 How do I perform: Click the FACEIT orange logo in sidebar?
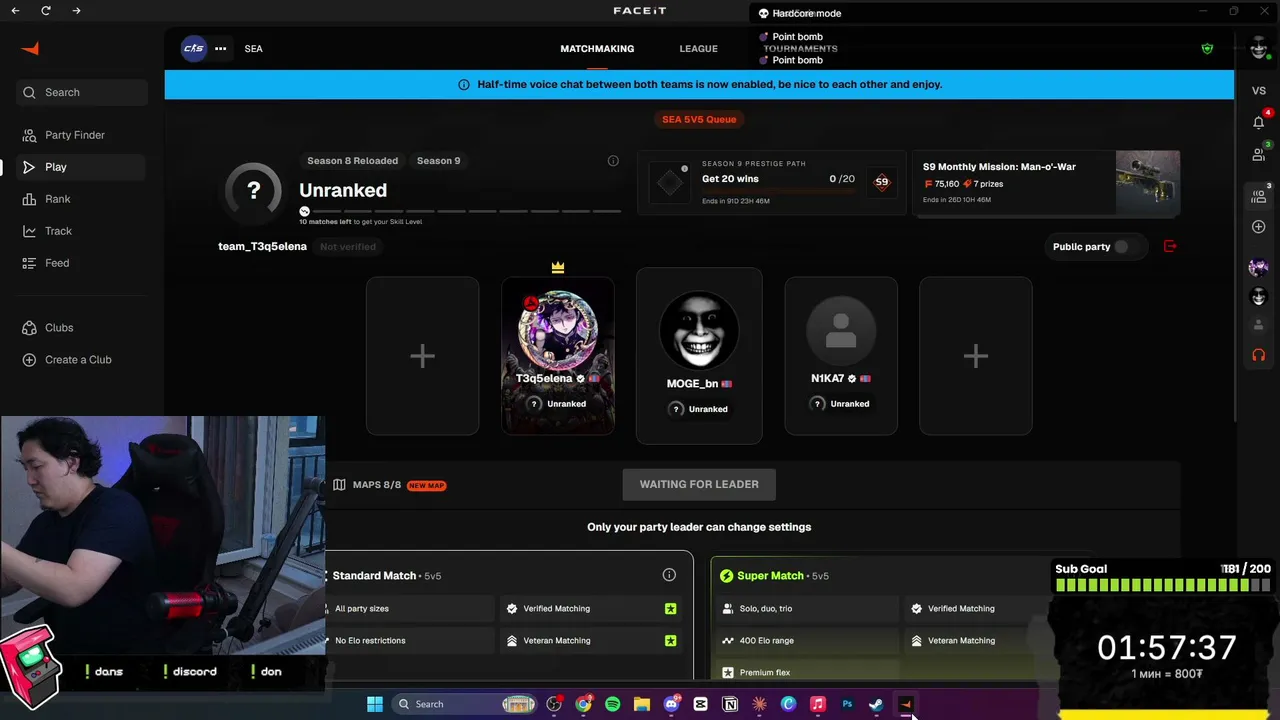pyautogui.click(x=30, y=49)
